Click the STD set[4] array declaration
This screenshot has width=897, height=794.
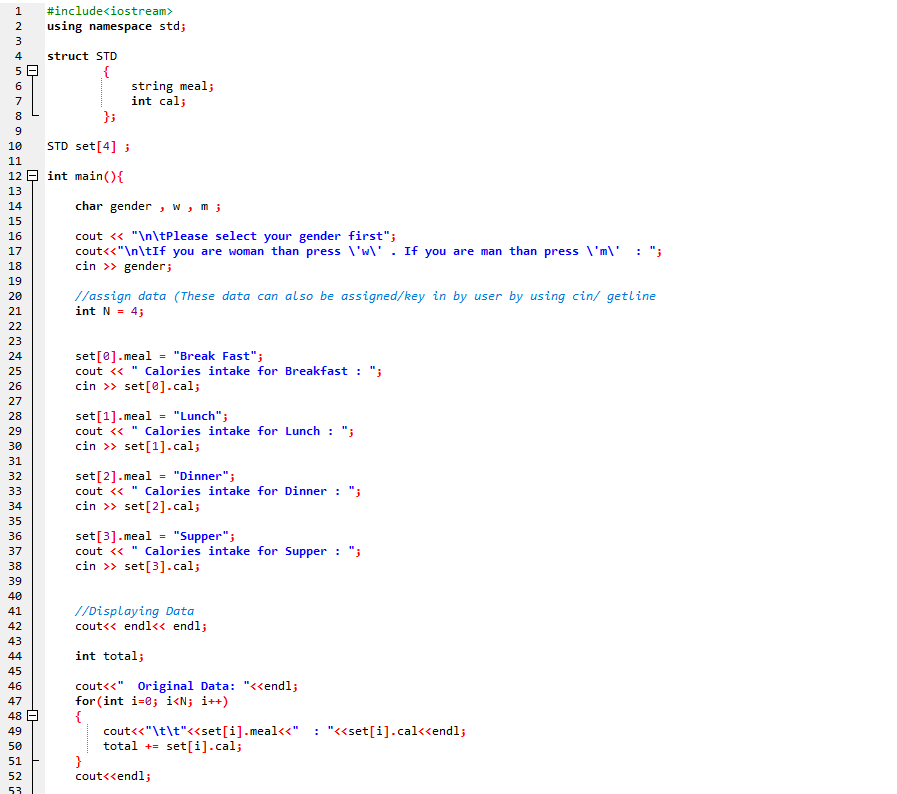87,145
